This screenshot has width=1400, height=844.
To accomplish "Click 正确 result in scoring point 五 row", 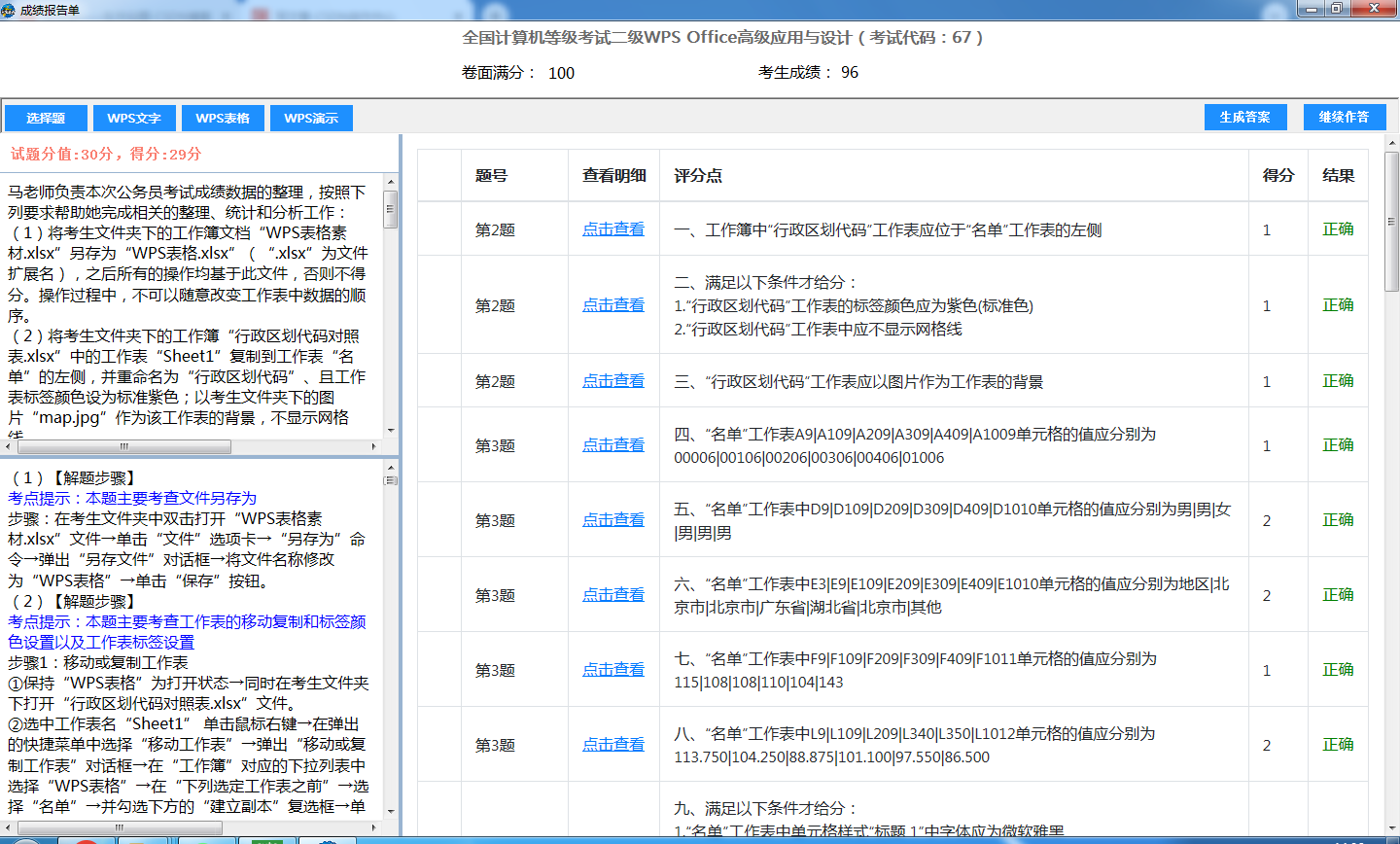I will 1338,520.
